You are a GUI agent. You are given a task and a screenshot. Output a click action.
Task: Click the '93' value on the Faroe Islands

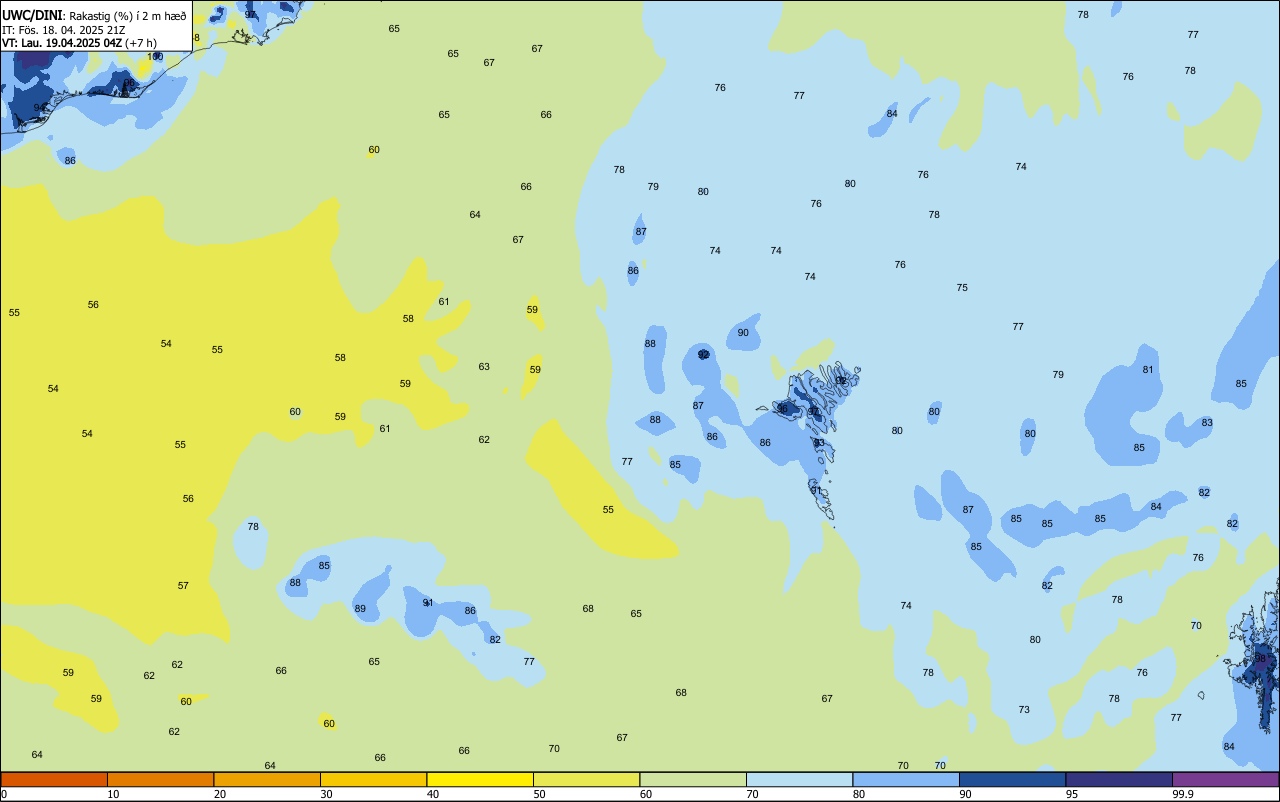[x=819, y=443]
